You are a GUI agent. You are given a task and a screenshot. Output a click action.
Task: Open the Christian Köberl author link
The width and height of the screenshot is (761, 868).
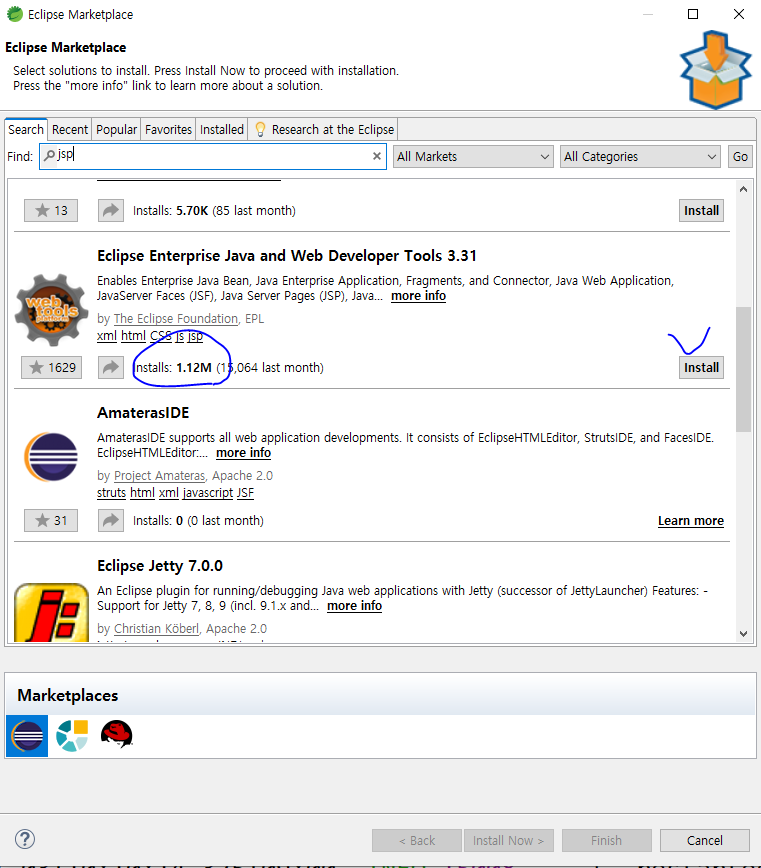pyautogui.click(x=156, y=629)
